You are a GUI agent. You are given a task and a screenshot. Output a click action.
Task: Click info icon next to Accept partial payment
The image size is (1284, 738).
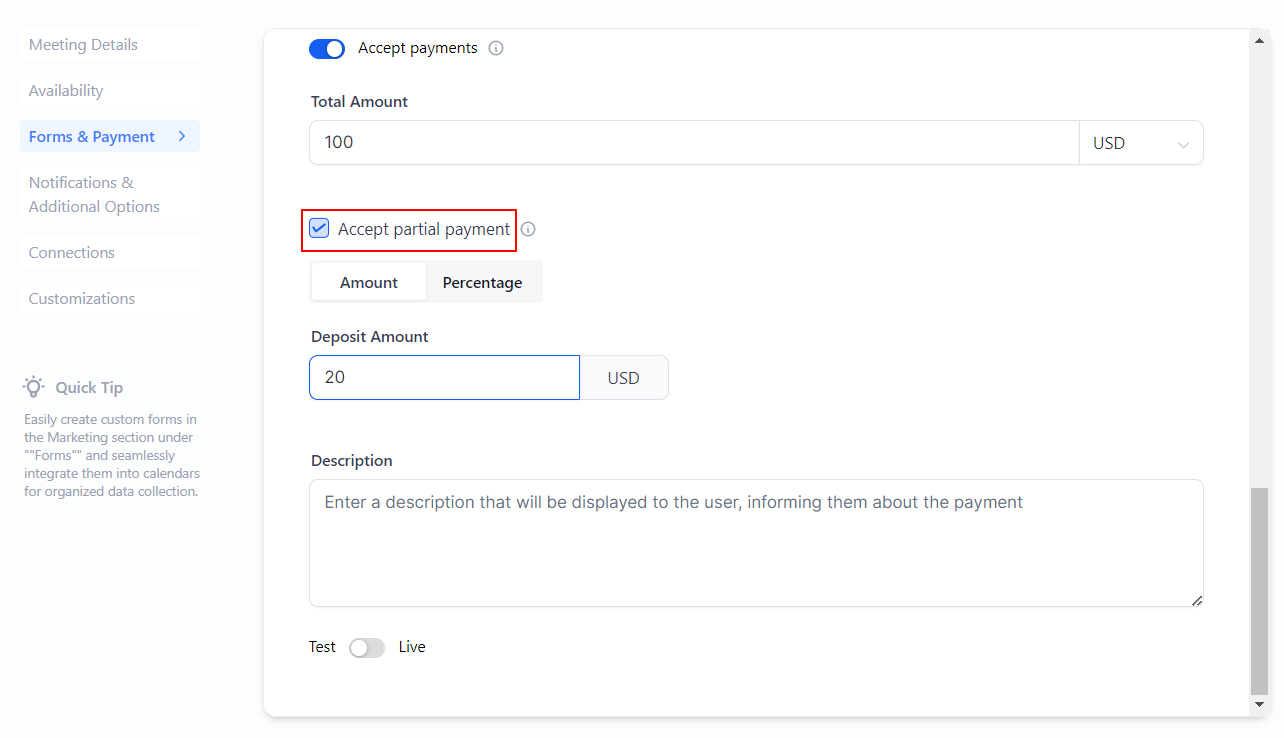coord(528,229)
